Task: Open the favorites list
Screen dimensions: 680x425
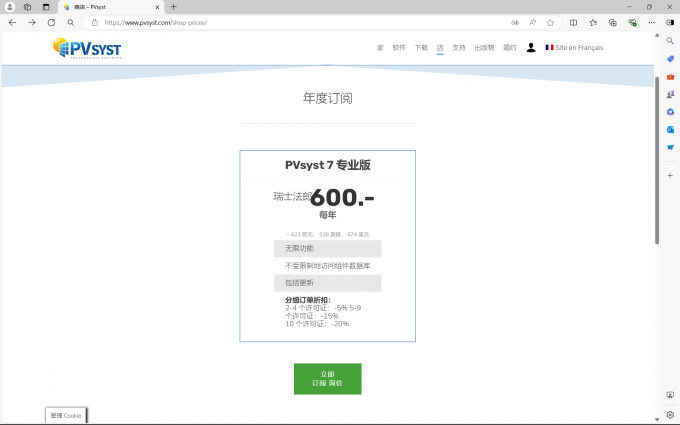Action: (593, 23)
